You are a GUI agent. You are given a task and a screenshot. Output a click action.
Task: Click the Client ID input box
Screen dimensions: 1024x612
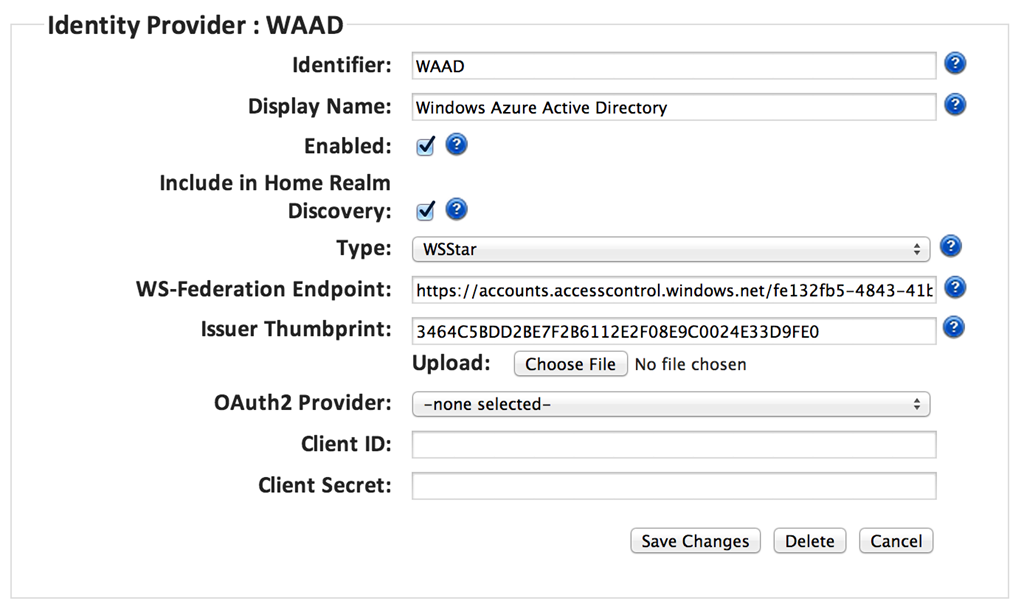coord(674,444)
